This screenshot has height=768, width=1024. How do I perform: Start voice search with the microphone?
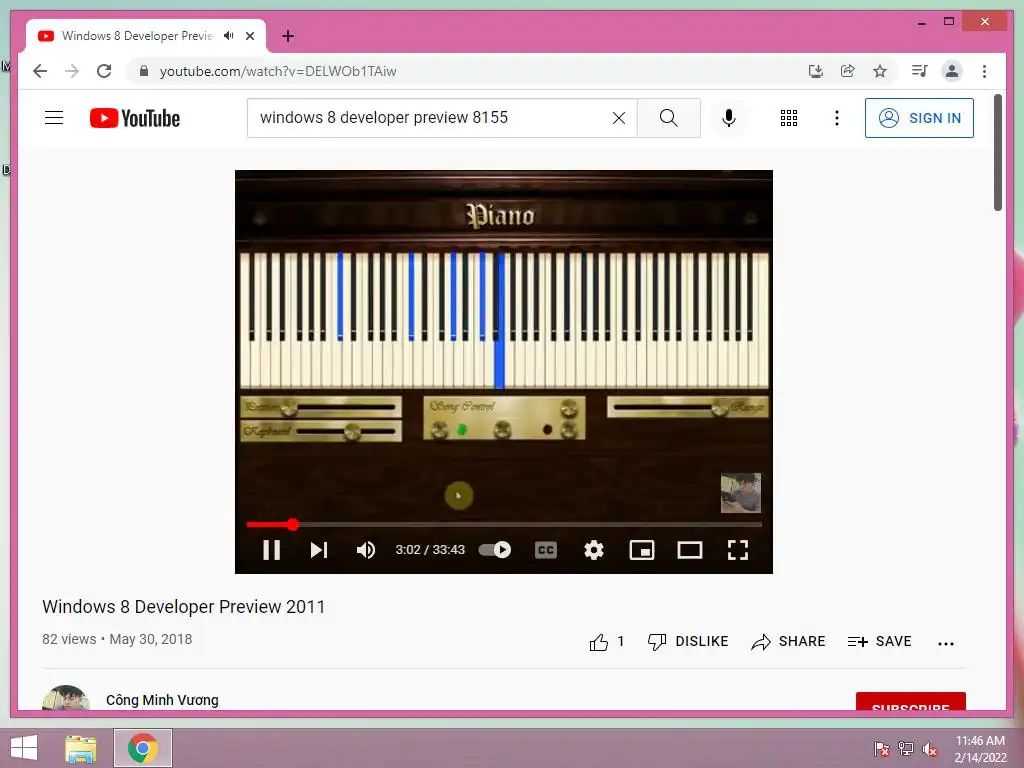(729, 118)
